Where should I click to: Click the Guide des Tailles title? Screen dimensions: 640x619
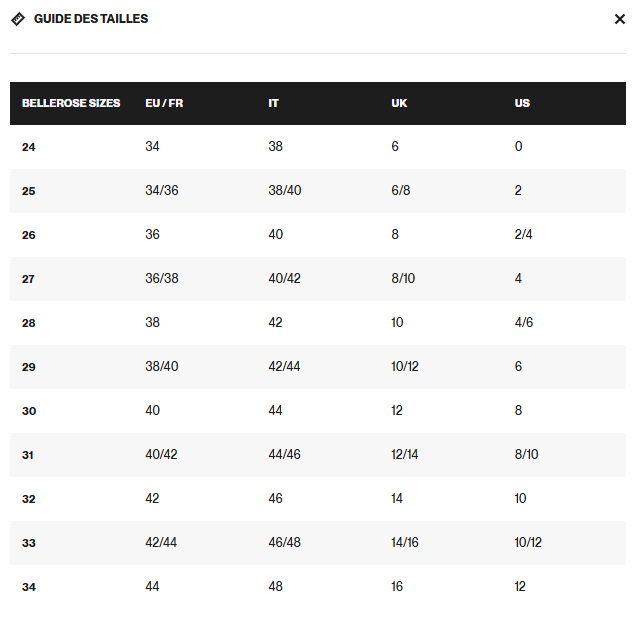(91, 19)
